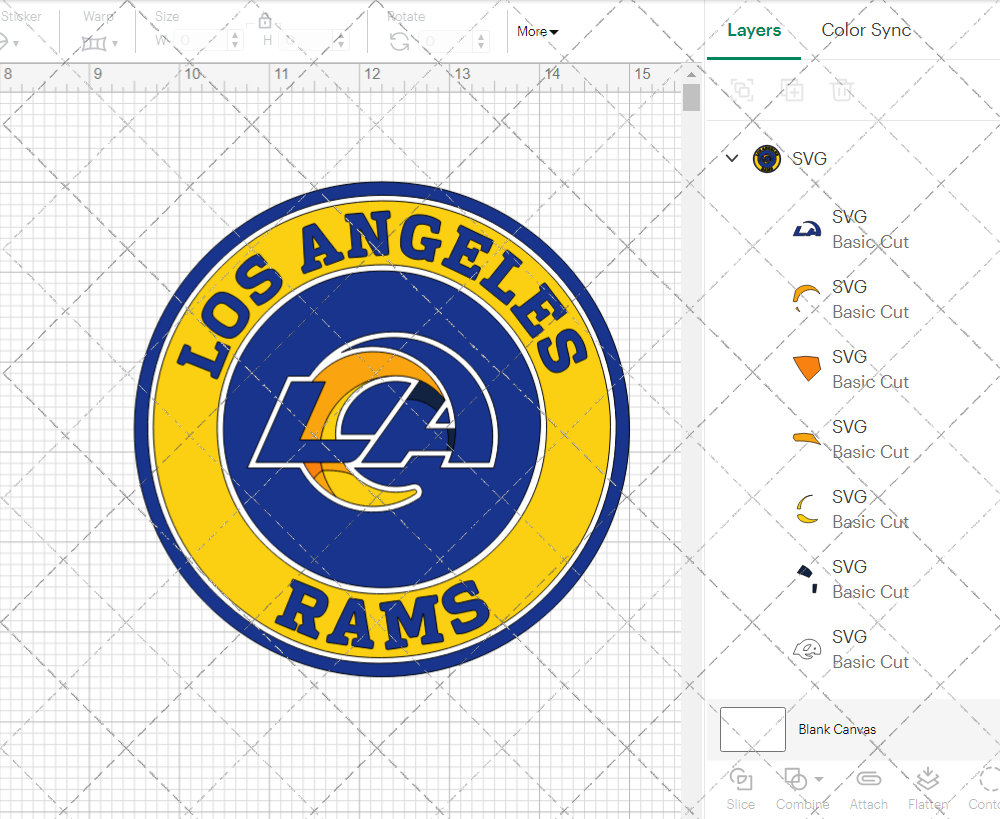Click the Duplicate layer icon
This screenshot has width=1000, height=819.
[x=791, y=90]
